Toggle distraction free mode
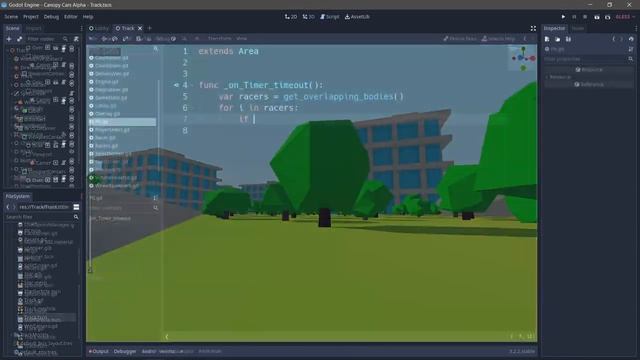This screenshot has height=360, width=640. pyautogui.click(x=533, y=28)
